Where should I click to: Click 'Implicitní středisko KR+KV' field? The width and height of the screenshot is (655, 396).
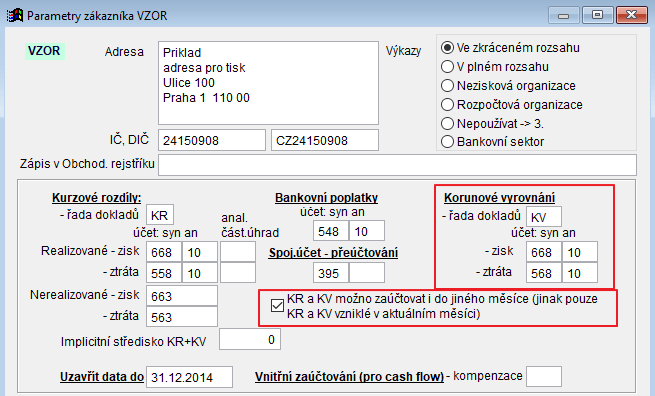pyautogui.click(x=250, y=339)
